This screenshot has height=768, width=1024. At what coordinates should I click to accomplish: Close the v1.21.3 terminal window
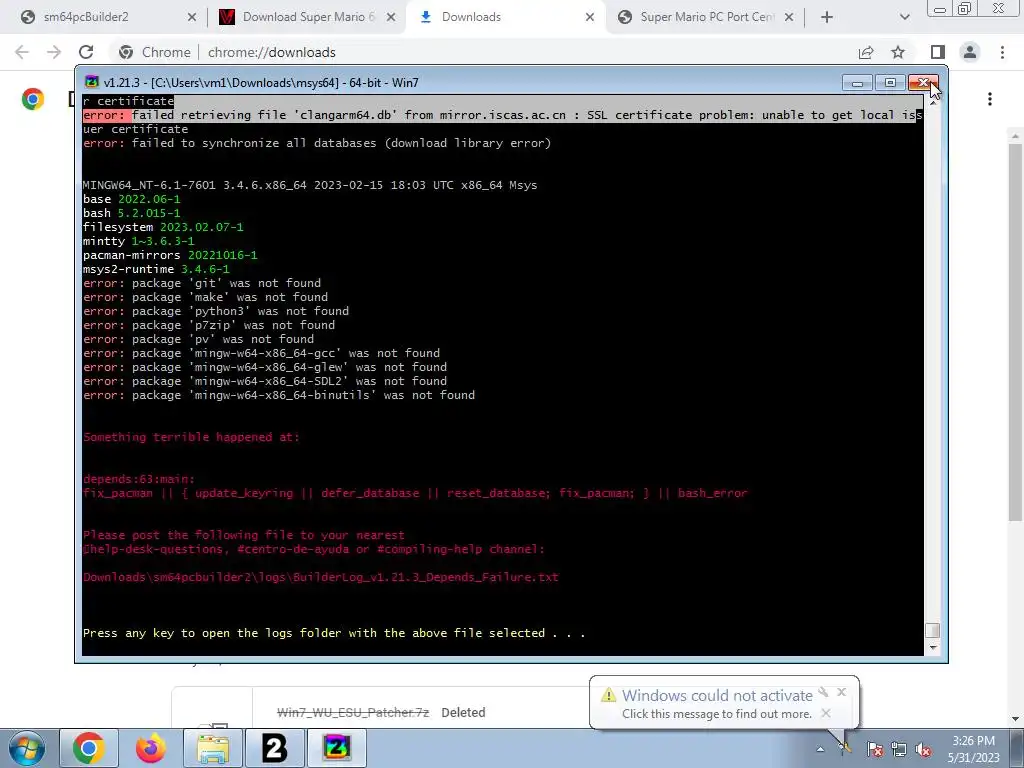click(x=923, y=83)
